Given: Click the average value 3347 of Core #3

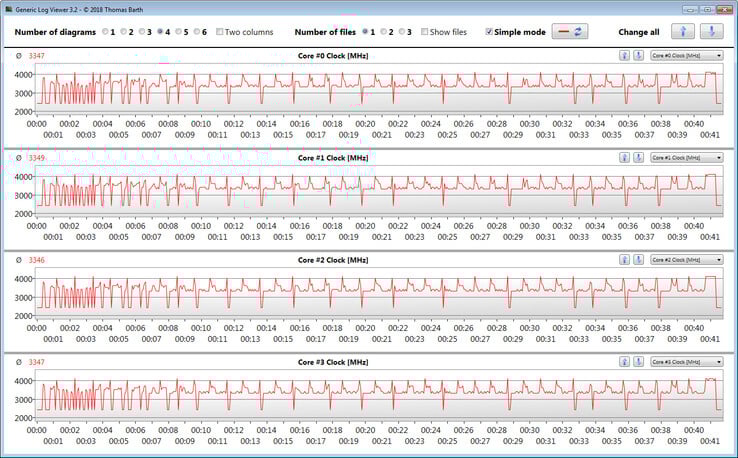Looking at the screenshot, I should click(37, 362).
